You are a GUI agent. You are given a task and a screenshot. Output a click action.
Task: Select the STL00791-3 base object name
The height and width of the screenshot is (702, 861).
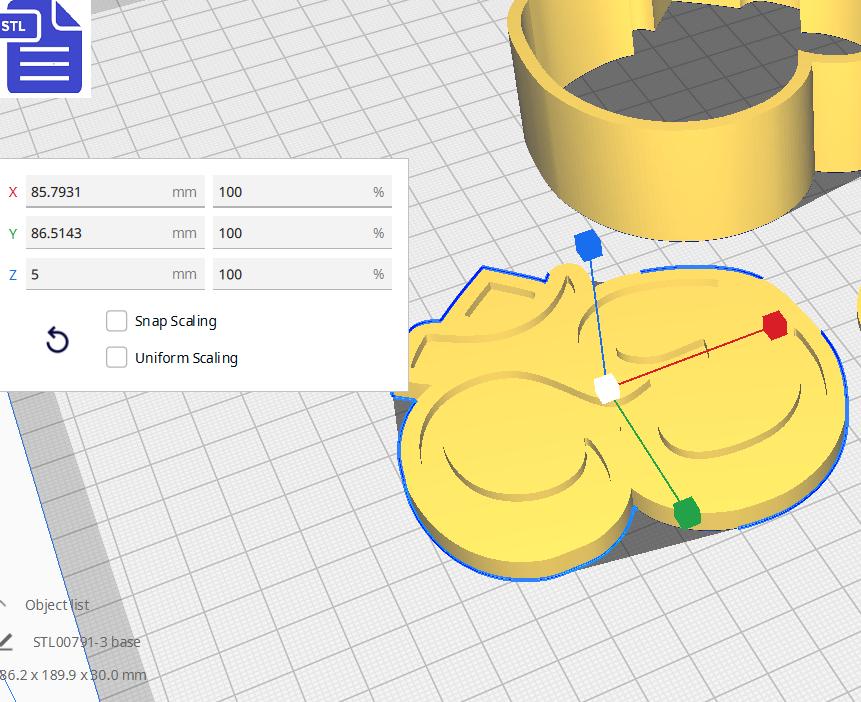tap(87, 642)
